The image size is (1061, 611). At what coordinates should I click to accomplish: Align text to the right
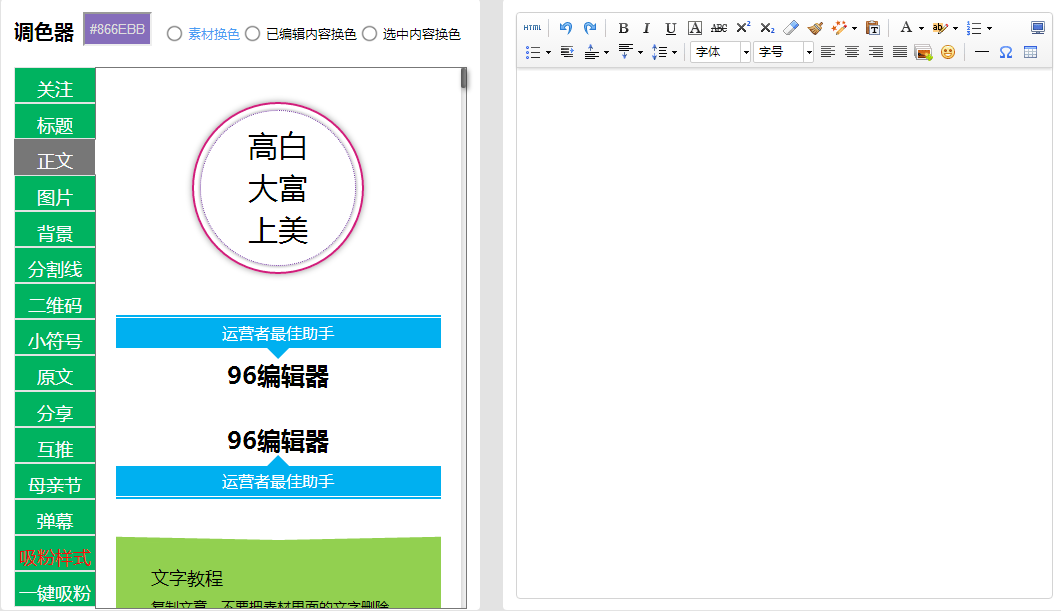tap(876, 52)
